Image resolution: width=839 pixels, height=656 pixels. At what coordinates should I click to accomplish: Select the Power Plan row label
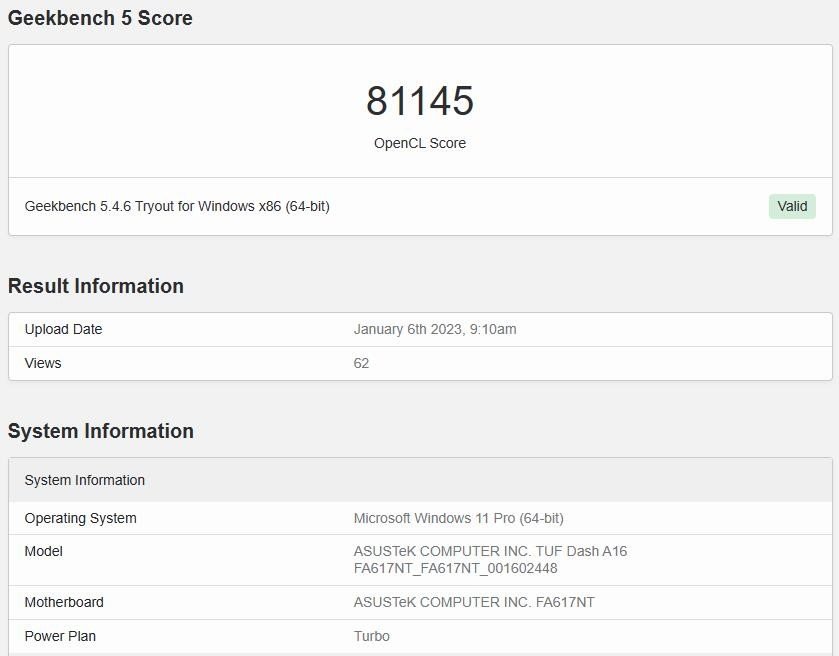[x=60, y=636]
